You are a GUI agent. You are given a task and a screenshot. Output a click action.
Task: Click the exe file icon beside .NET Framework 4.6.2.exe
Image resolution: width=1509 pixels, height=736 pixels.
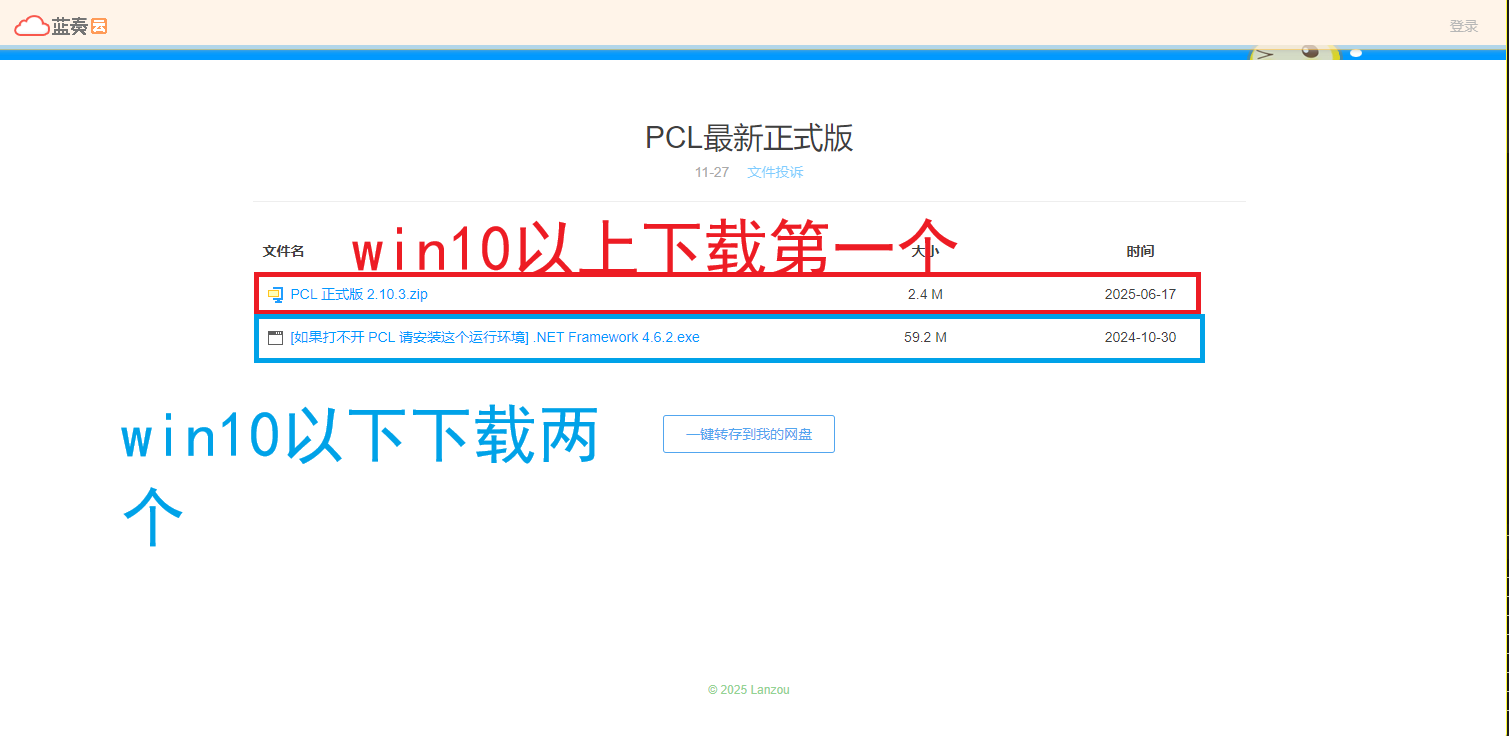tap(275, 337)
